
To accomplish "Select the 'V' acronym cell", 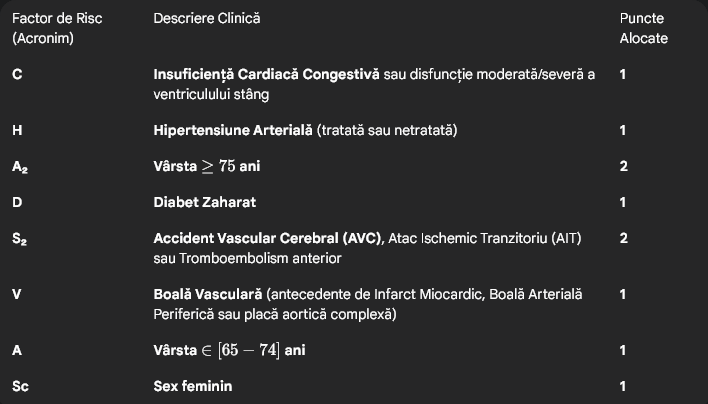I will tap(17, 294).
